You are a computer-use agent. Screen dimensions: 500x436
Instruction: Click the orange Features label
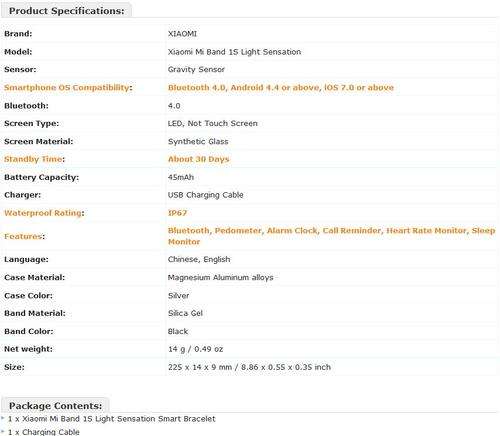24,236
